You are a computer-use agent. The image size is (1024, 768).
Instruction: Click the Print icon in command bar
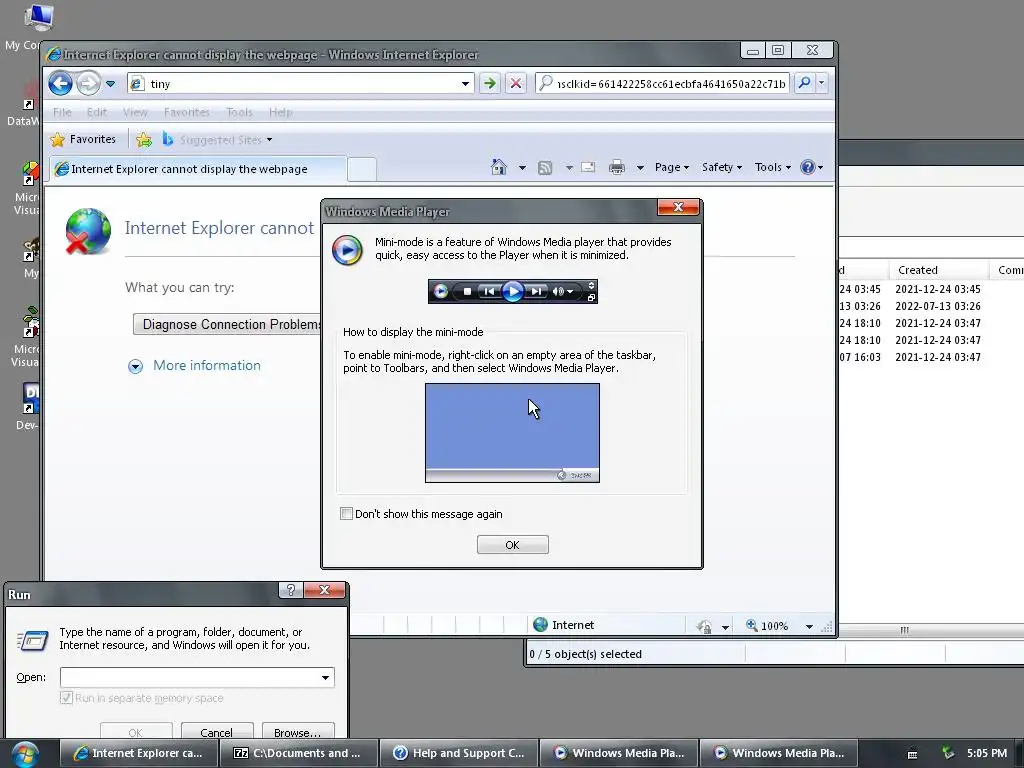click(x=616, y=168)
